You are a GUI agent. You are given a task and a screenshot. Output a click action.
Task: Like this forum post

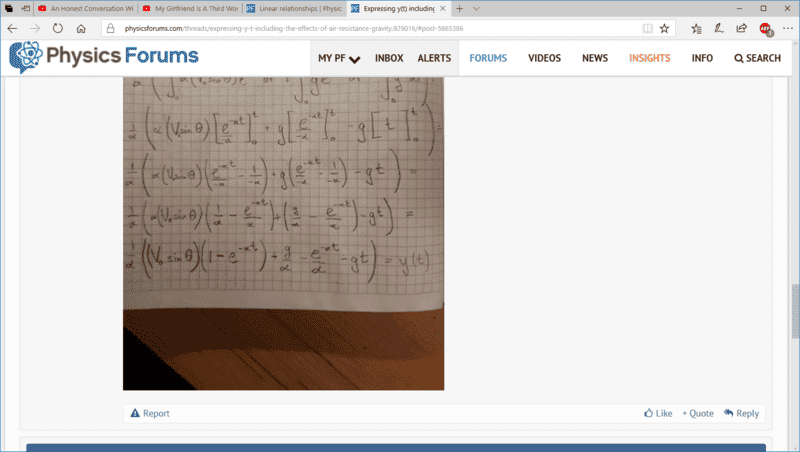pos(658,413)
